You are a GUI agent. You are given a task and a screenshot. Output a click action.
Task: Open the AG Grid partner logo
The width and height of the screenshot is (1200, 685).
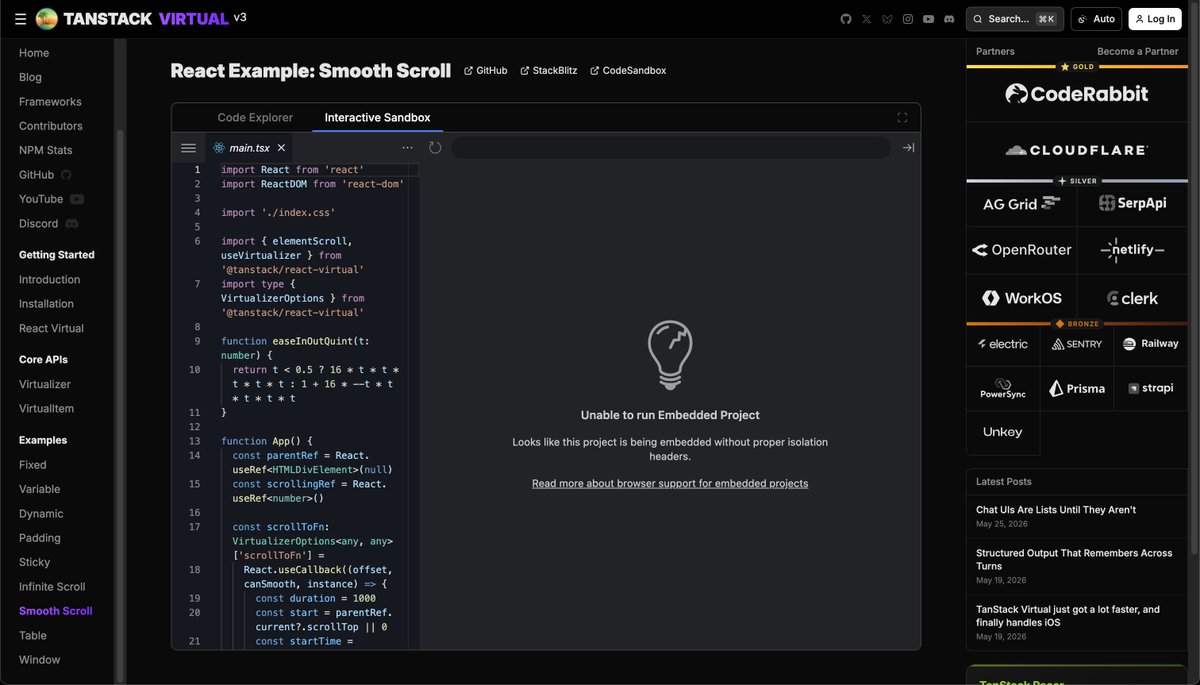1021,203
